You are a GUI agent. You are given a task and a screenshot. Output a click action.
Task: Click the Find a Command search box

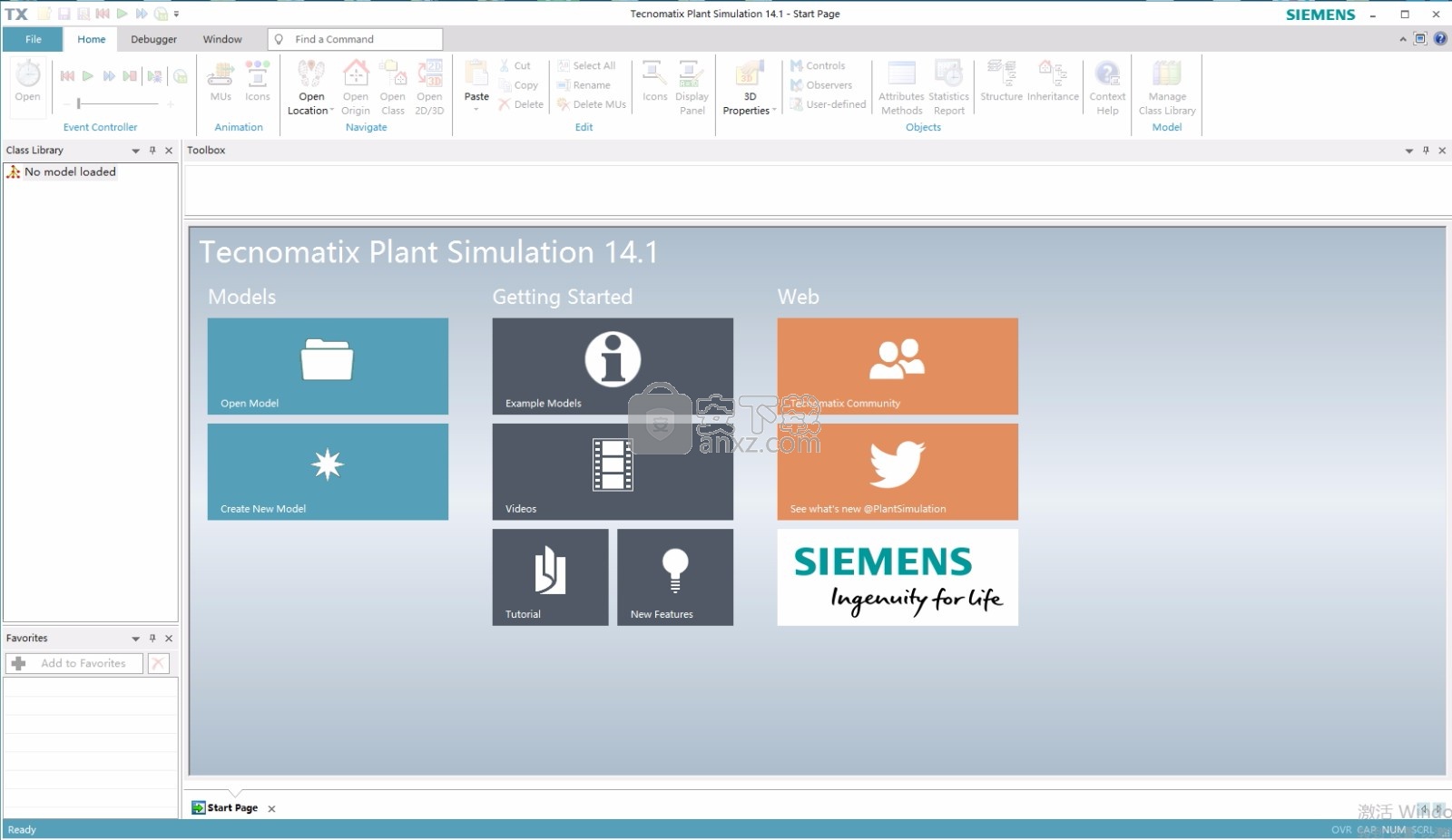[355, 39]
